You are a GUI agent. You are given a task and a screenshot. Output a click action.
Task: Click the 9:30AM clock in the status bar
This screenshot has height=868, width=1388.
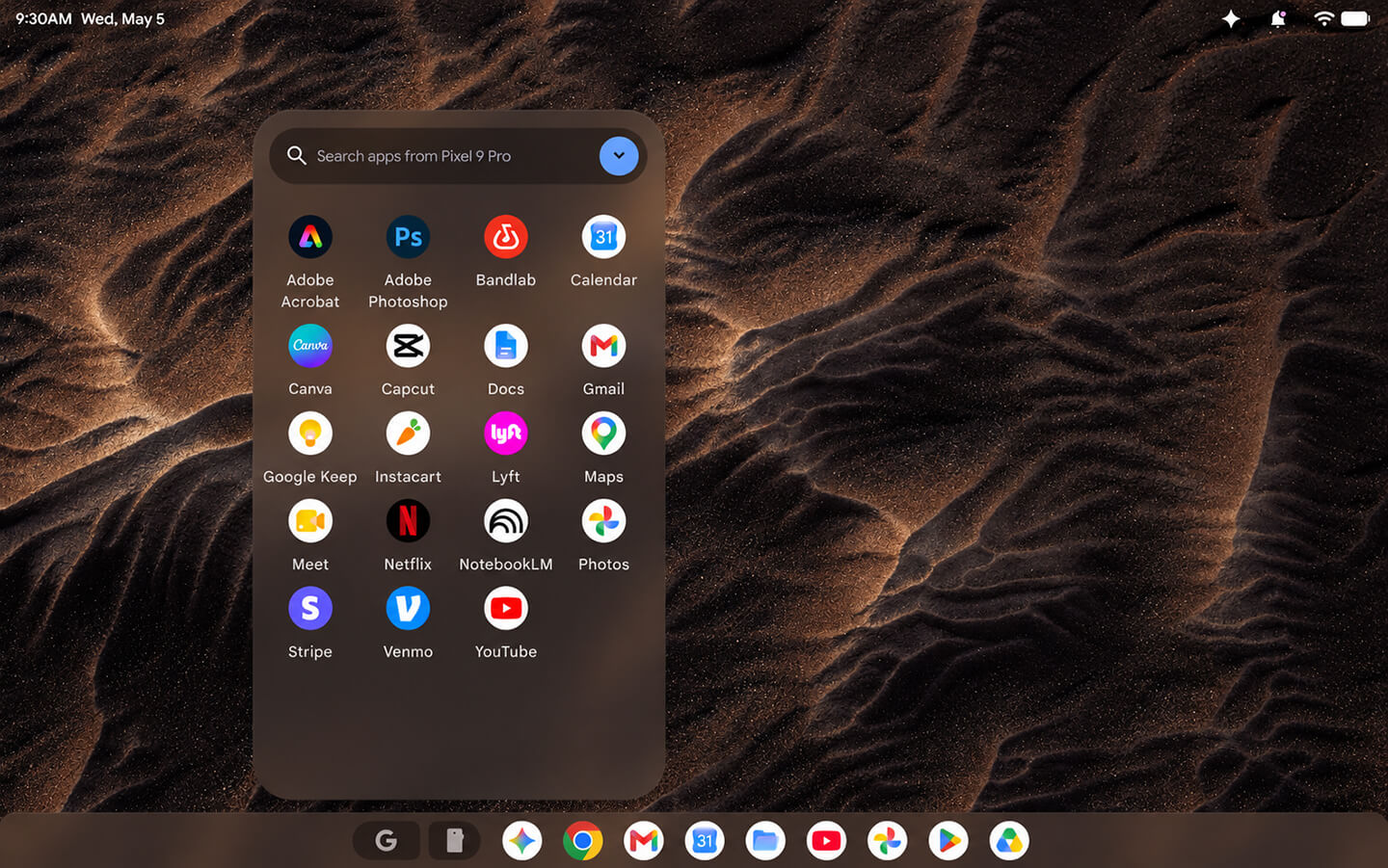coord(43,18)
